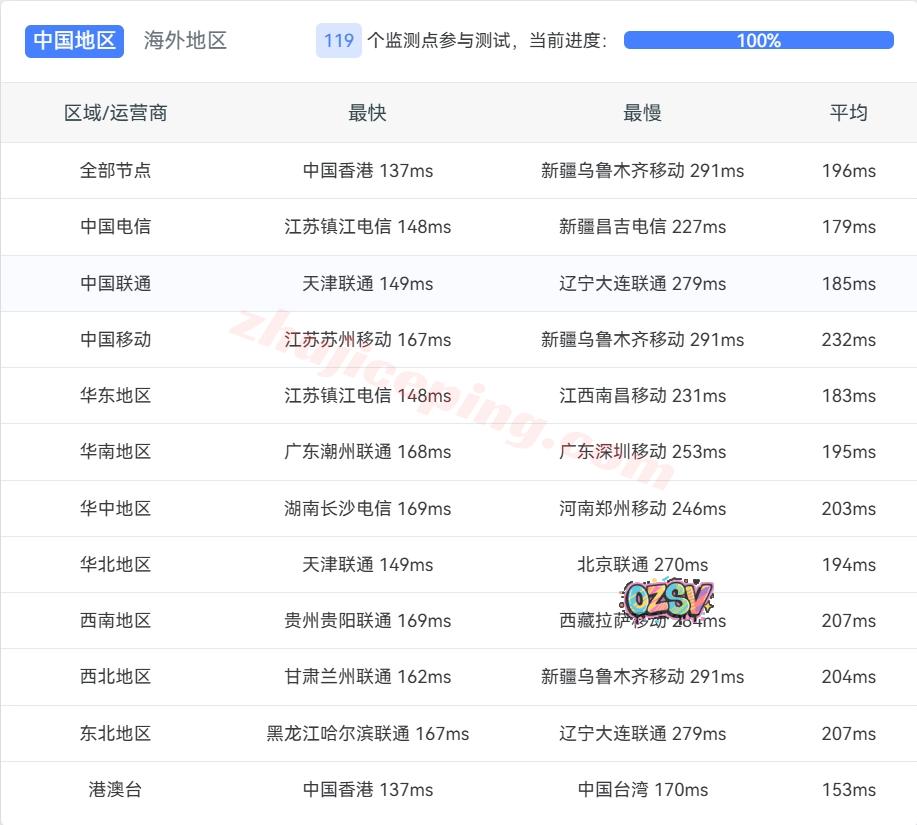Click the 119 monitoring points badge
This screenshot has height=825, width=917.
(338, 41)
